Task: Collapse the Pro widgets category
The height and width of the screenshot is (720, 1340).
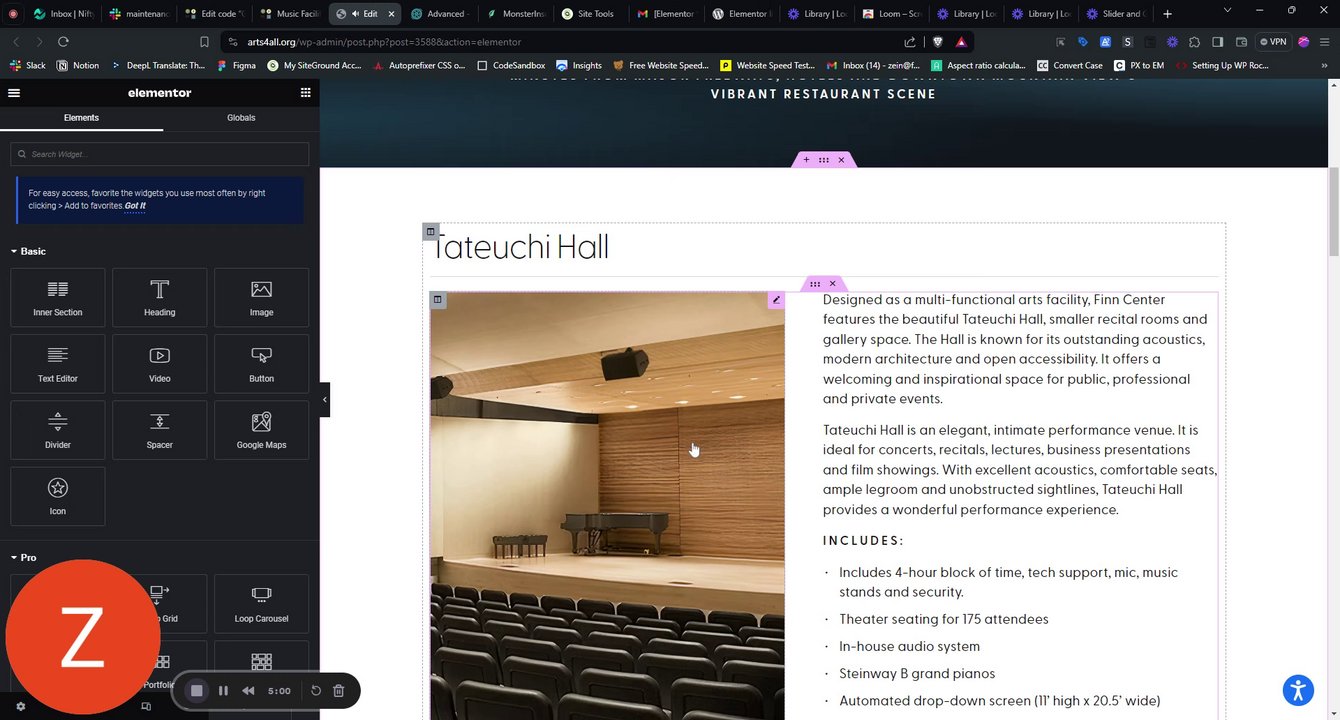Action: coord(23,558)
